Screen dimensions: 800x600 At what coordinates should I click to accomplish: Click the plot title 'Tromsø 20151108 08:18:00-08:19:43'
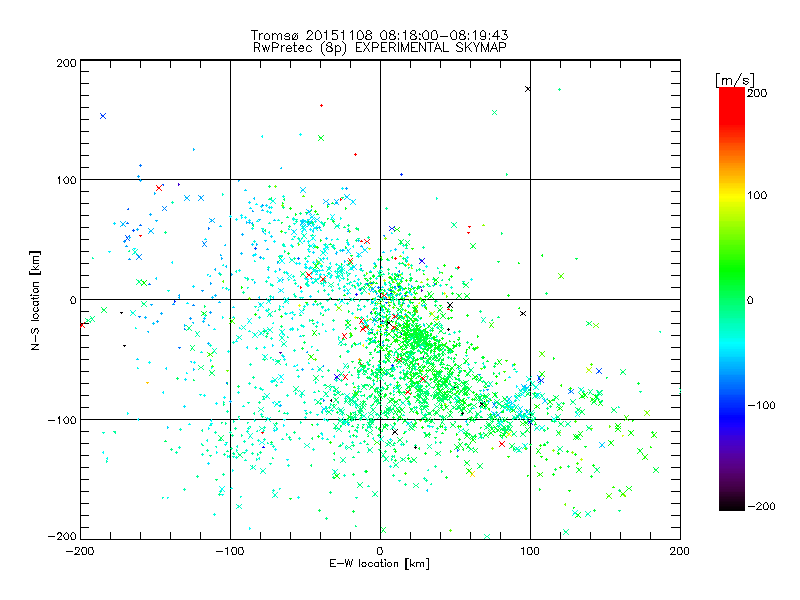380,35
